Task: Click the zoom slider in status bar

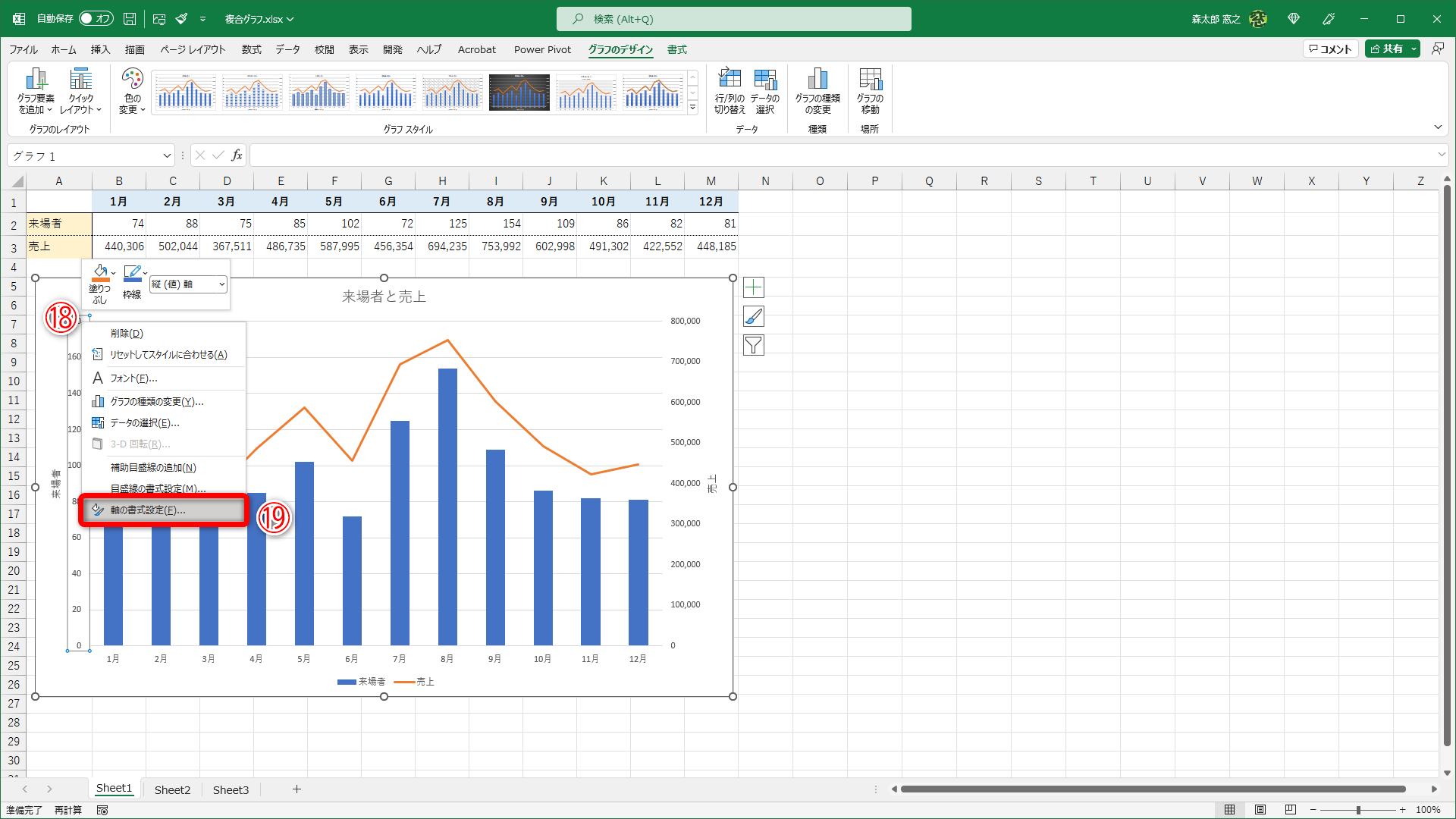Action: tap(1358, 810)
